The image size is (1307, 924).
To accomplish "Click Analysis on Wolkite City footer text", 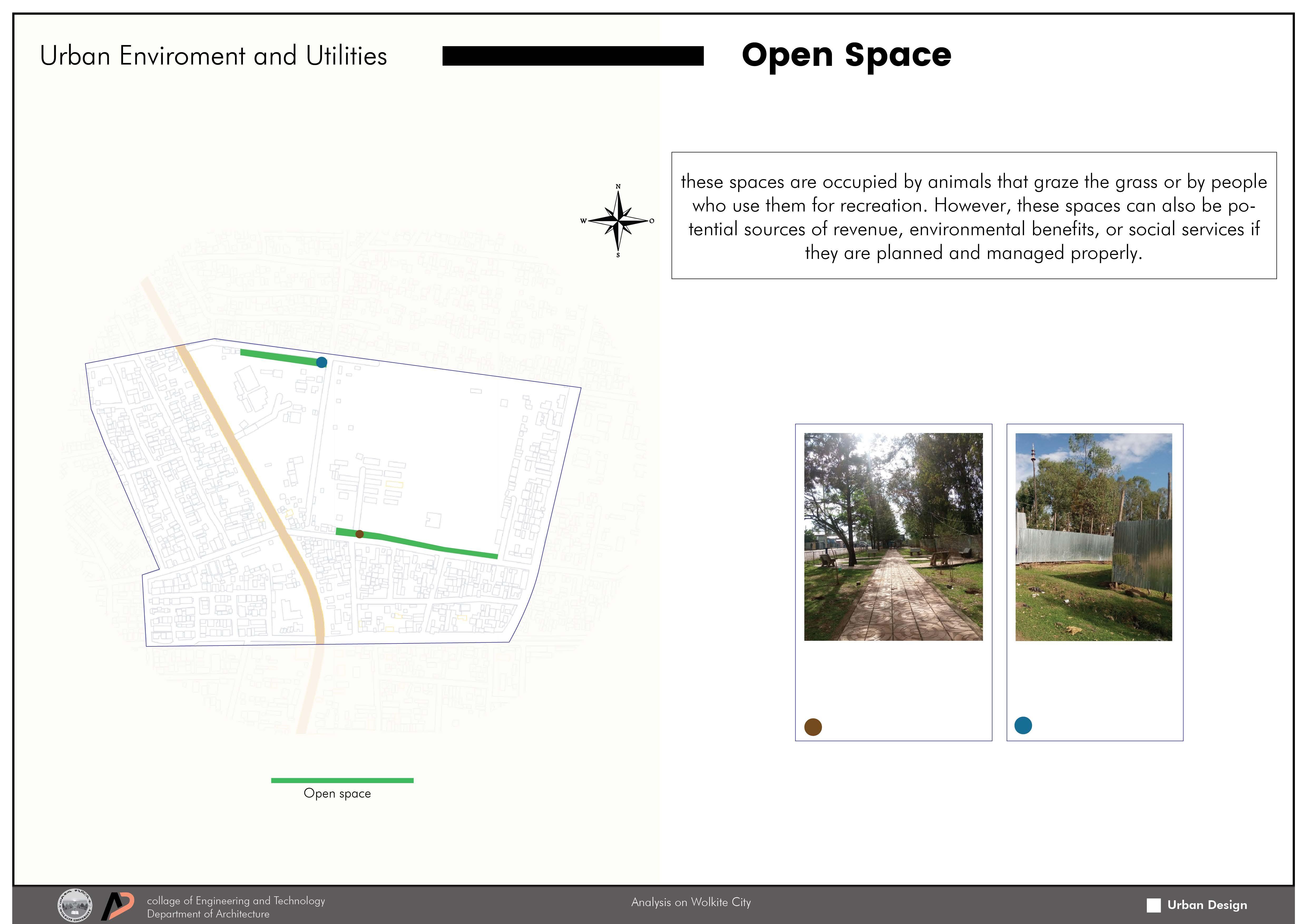I will (691, 902).
